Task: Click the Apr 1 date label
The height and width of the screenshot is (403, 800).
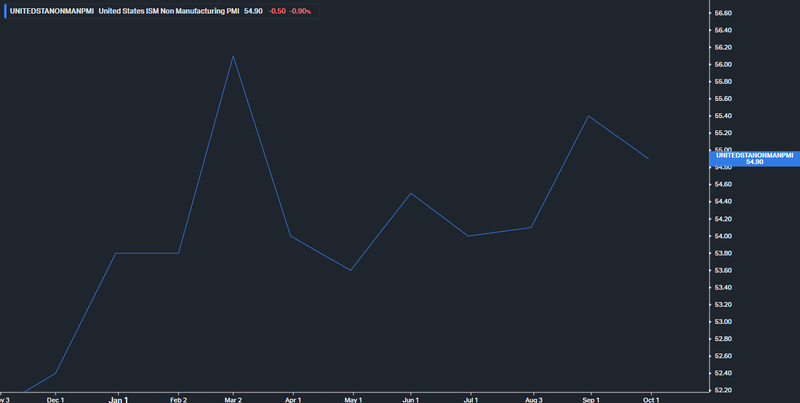Action: pos(293,400)
